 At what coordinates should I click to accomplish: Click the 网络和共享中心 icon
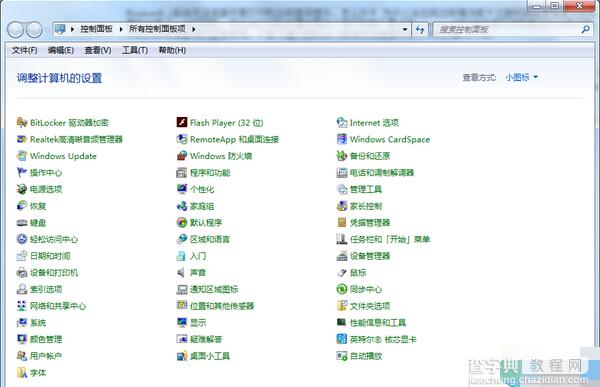tap(22, 306)
